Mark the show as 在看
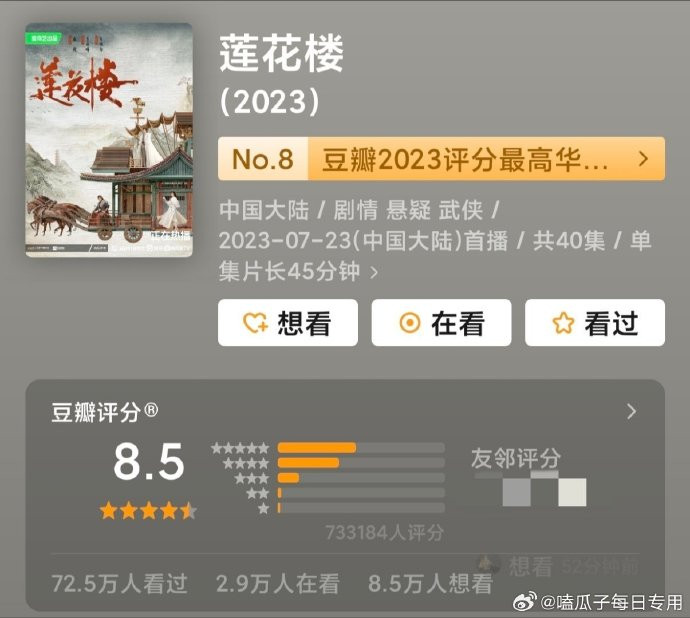Image resolution: width=690 pixels, height=618 pixels. (x=441, y=323)
